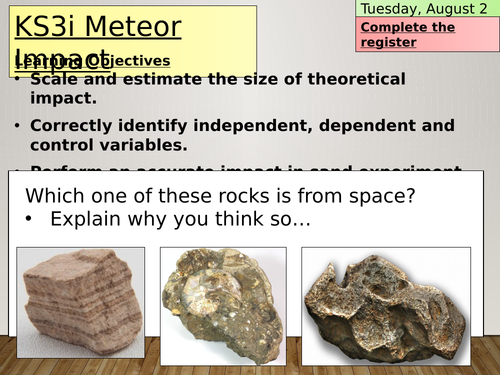The image size is (500, 375).
Task: Click the Which one of these rocks question
Action: (x=220, y=195)
